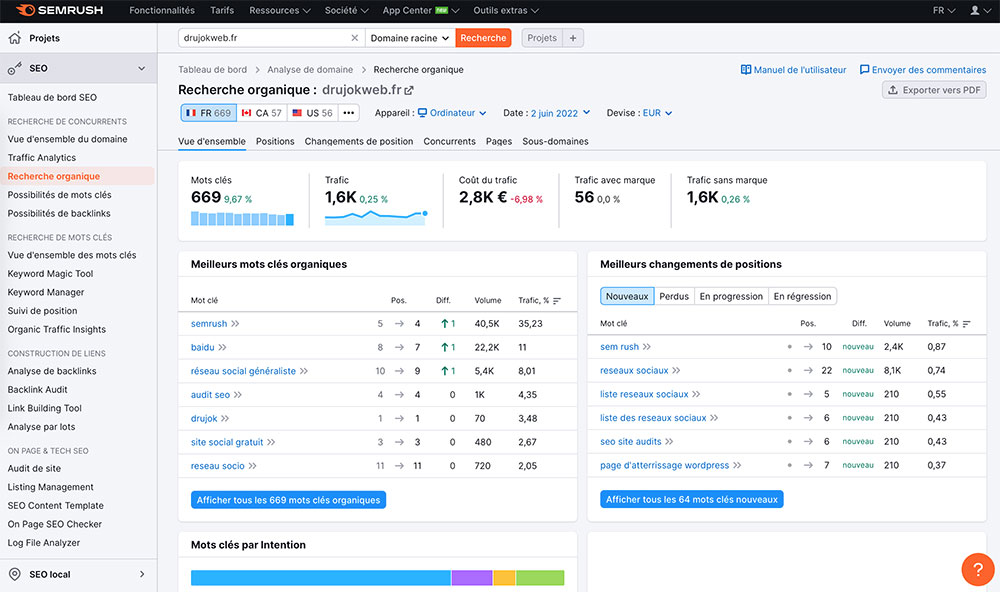Select the FR 669 country database
Image resolution: width=1000 pixels, height=592 pixels.
coord(209,113)
